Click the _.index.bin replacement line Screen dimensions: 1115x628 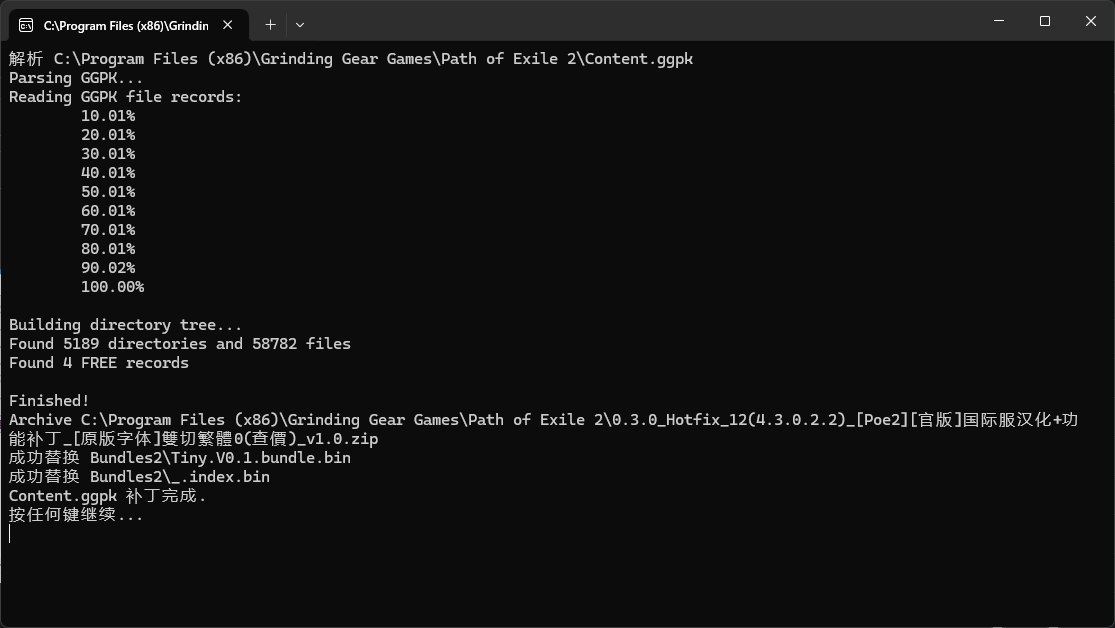[x=139, y=477]
